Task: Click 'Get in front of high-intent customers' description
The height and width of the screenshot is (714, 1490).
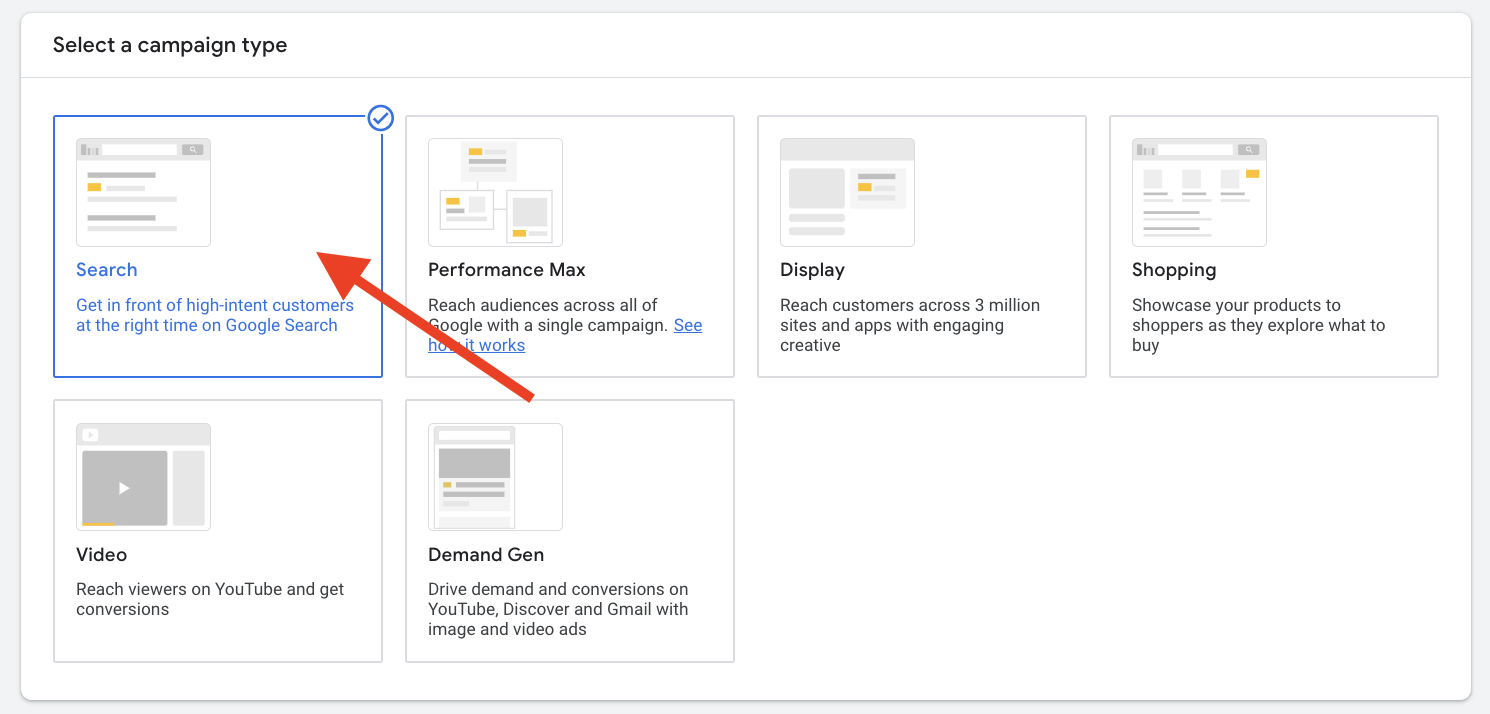Action: [x=215, y=315]
